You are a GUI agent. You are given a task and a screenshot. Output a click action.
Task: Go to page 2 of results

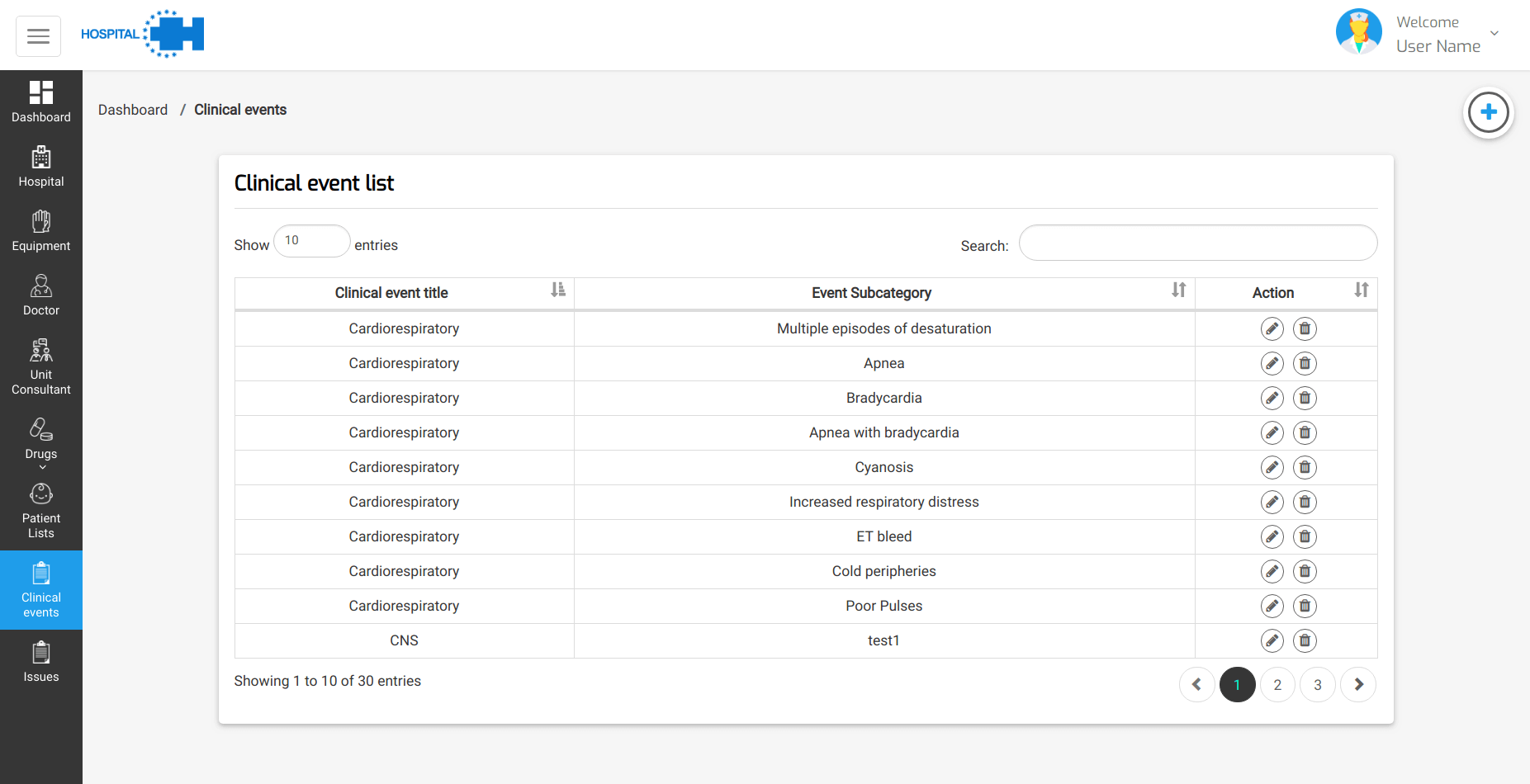(1277, 685)
